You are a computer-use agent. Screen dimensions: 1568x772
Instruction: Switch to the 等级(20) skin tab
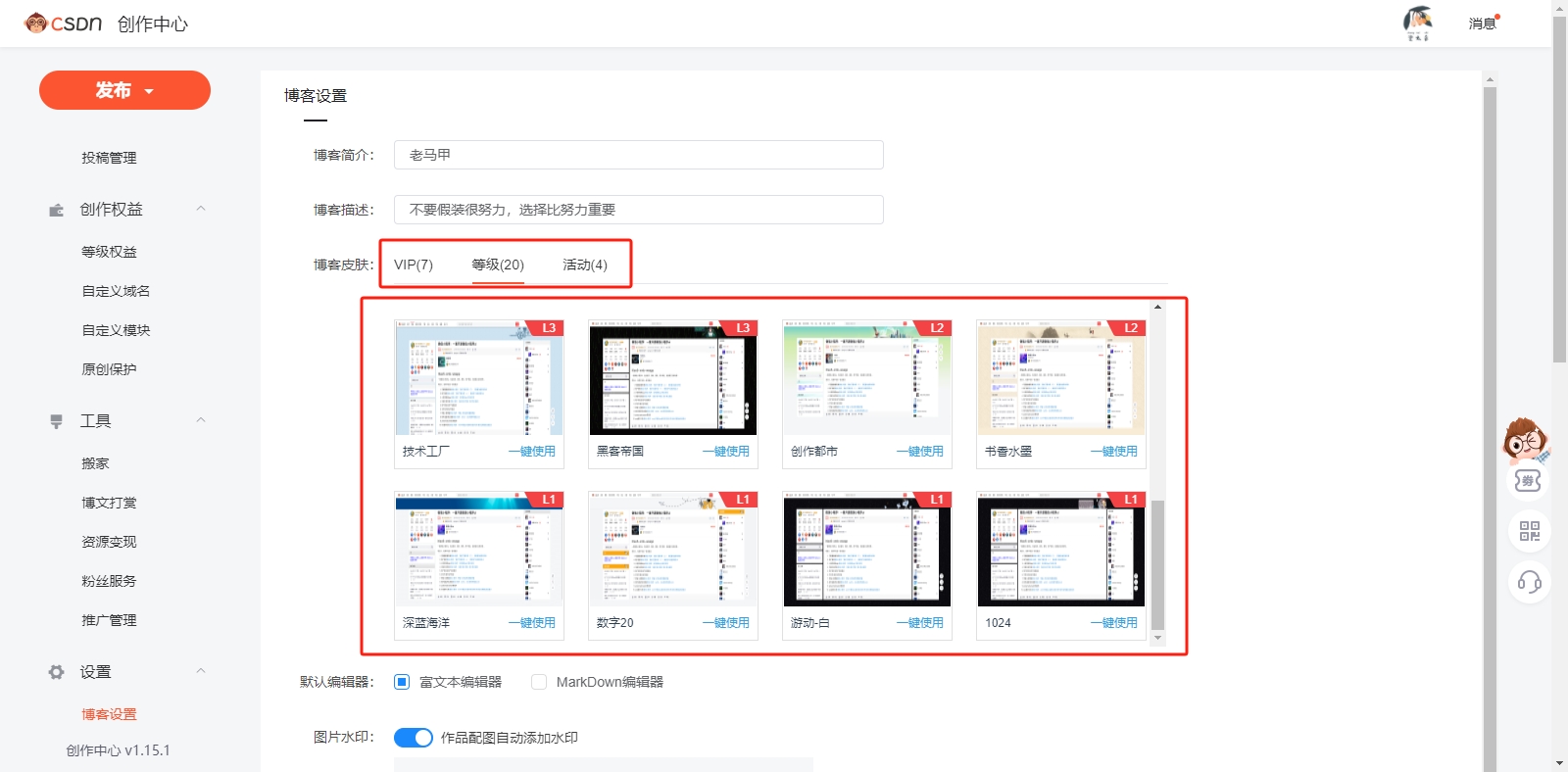[x=498, y=265]
